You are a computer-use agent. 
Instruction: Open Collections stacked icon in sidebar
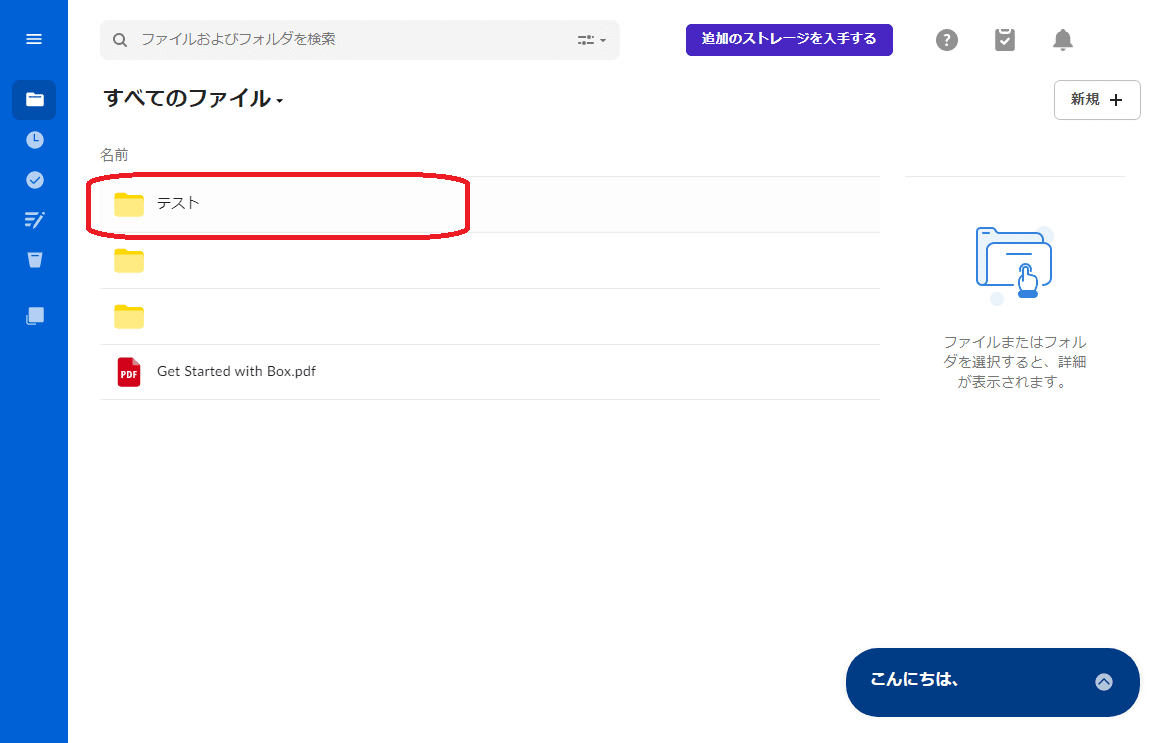pyautogui.click(x=34, y=316)
